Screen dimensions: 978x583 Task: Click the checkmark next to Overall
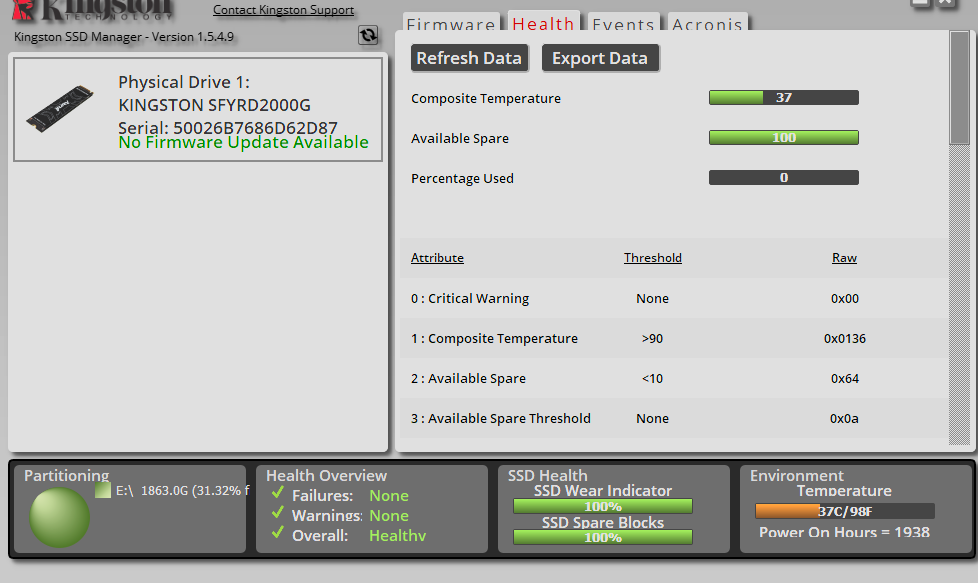[278, 533]
